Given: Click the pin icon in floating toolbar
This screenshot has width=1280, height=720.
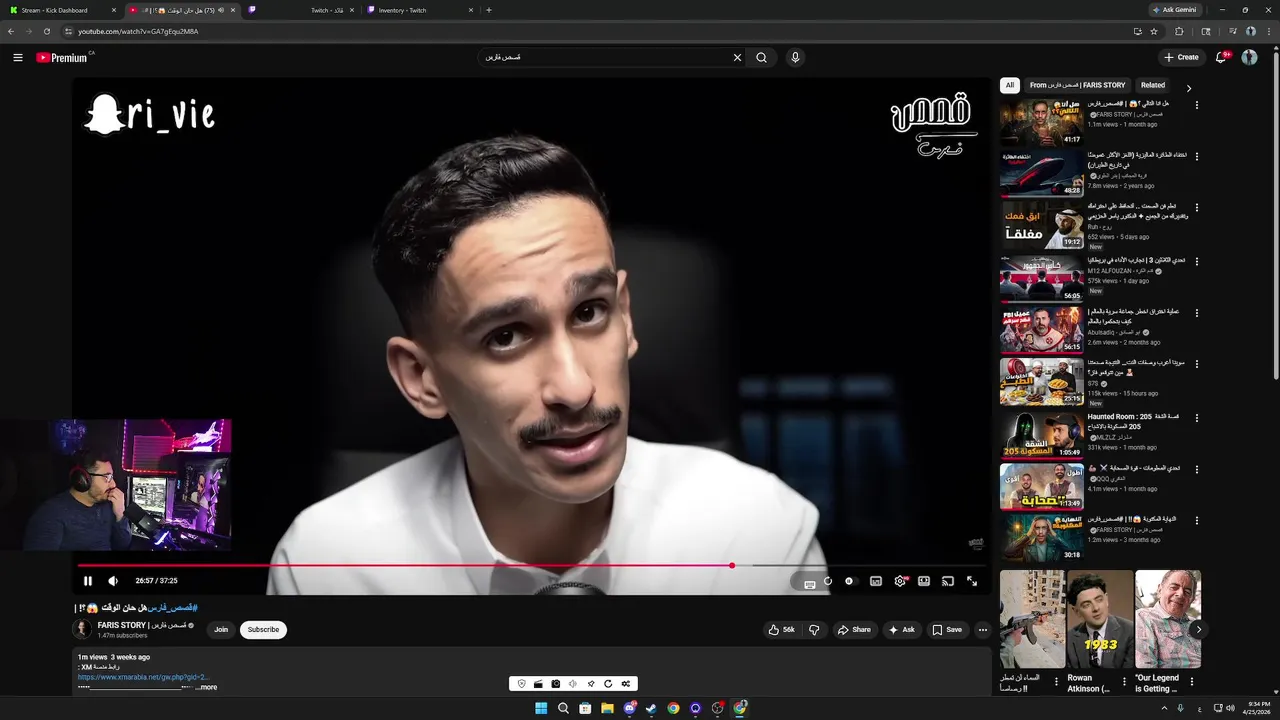Looking at the screenshot, I should [x=590, y=684].
